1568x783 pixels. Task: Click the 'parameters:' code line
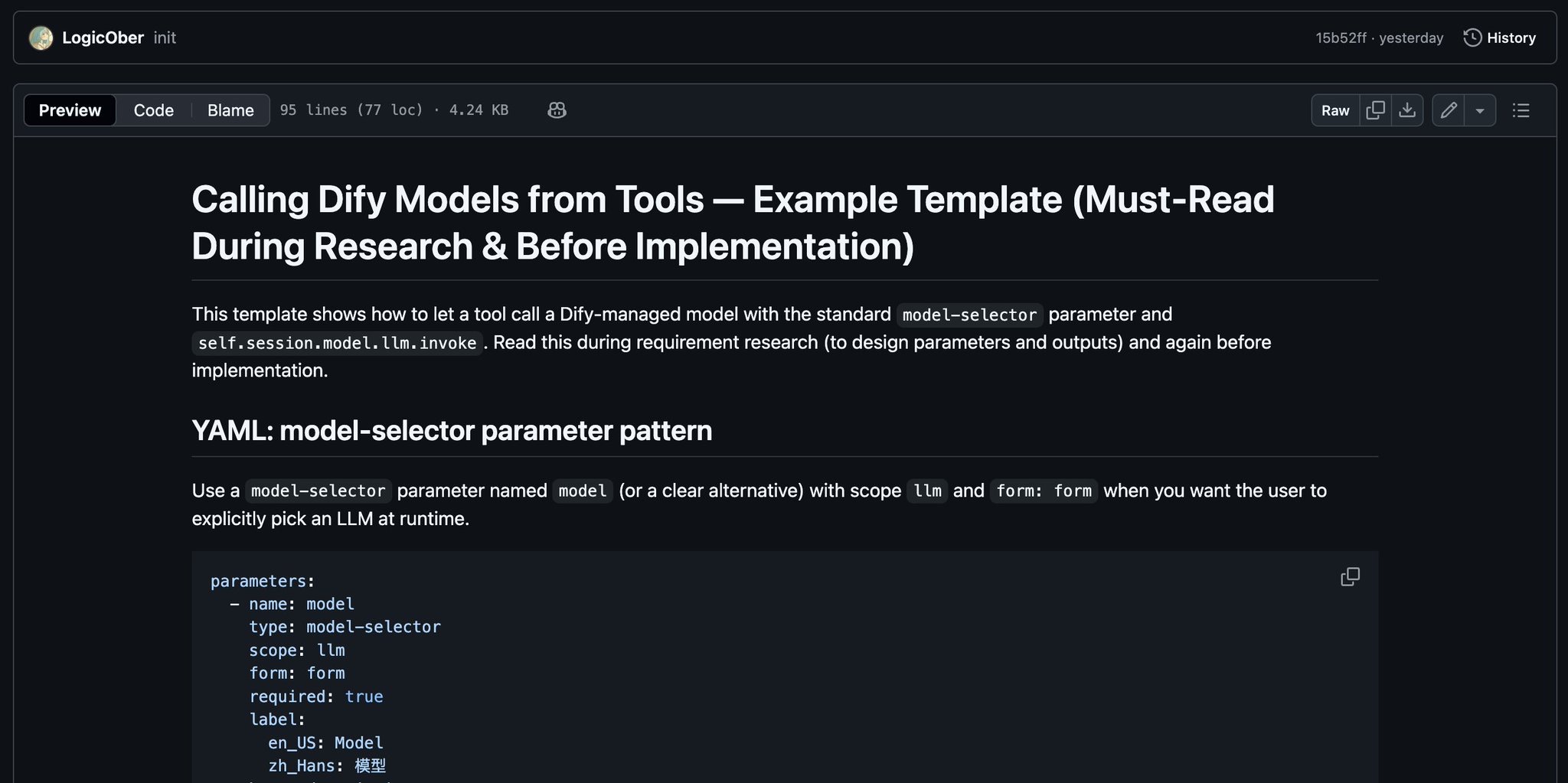[x=263, y=581]
